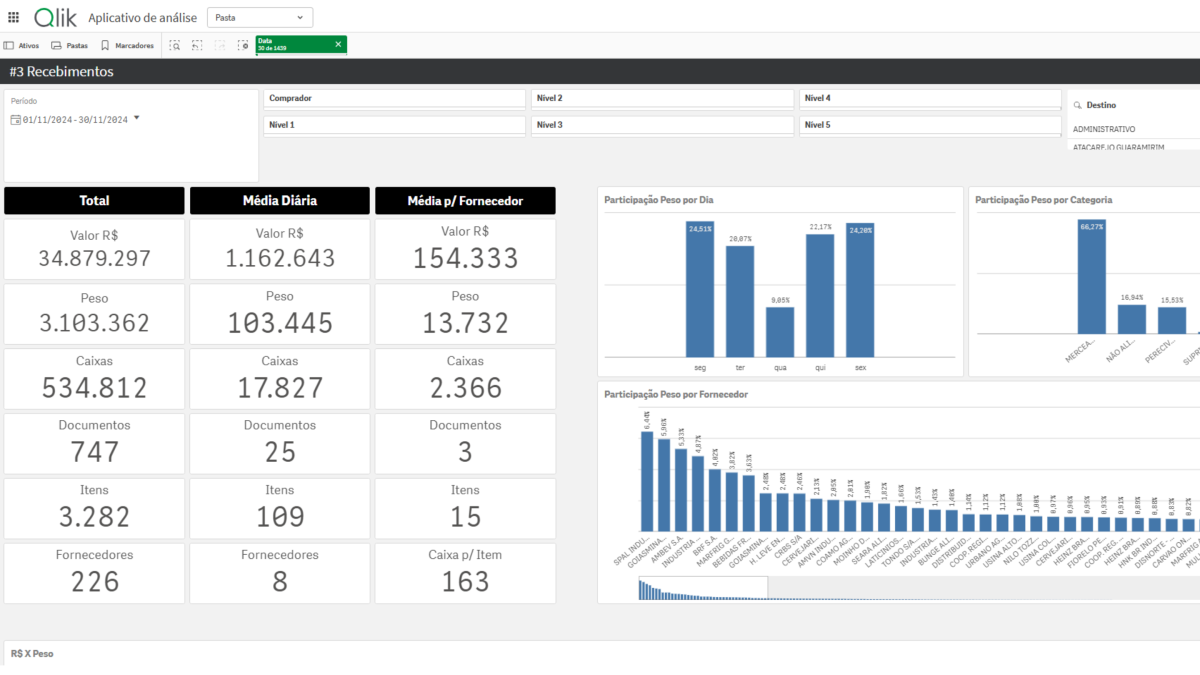Image resolution: width=1200 pixels, height=675 pixels.
Task: Open the Marcadores bookmarks
Action: 127,45
